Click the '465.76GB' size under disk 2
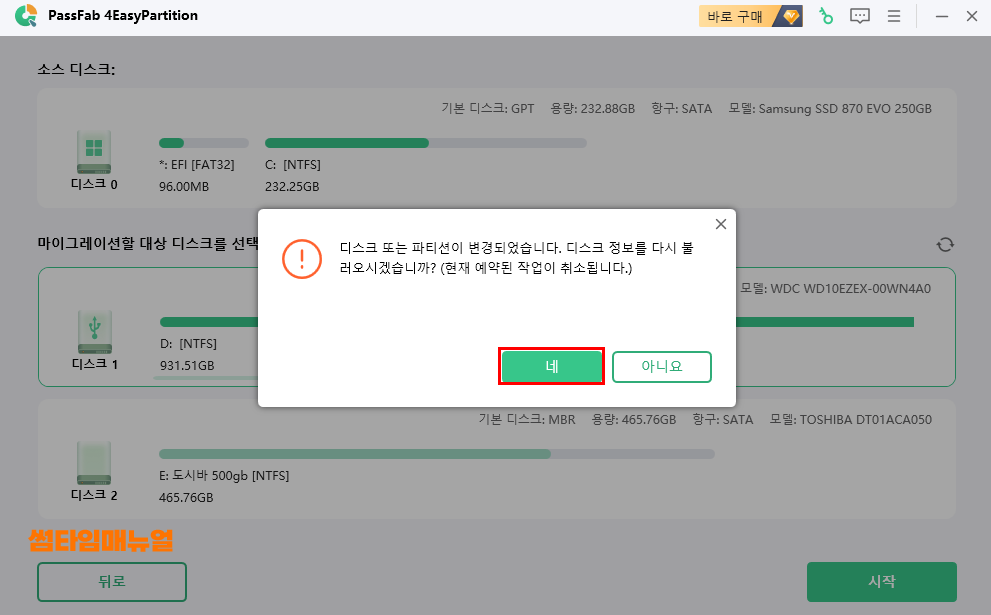 [x=186, y=498]
